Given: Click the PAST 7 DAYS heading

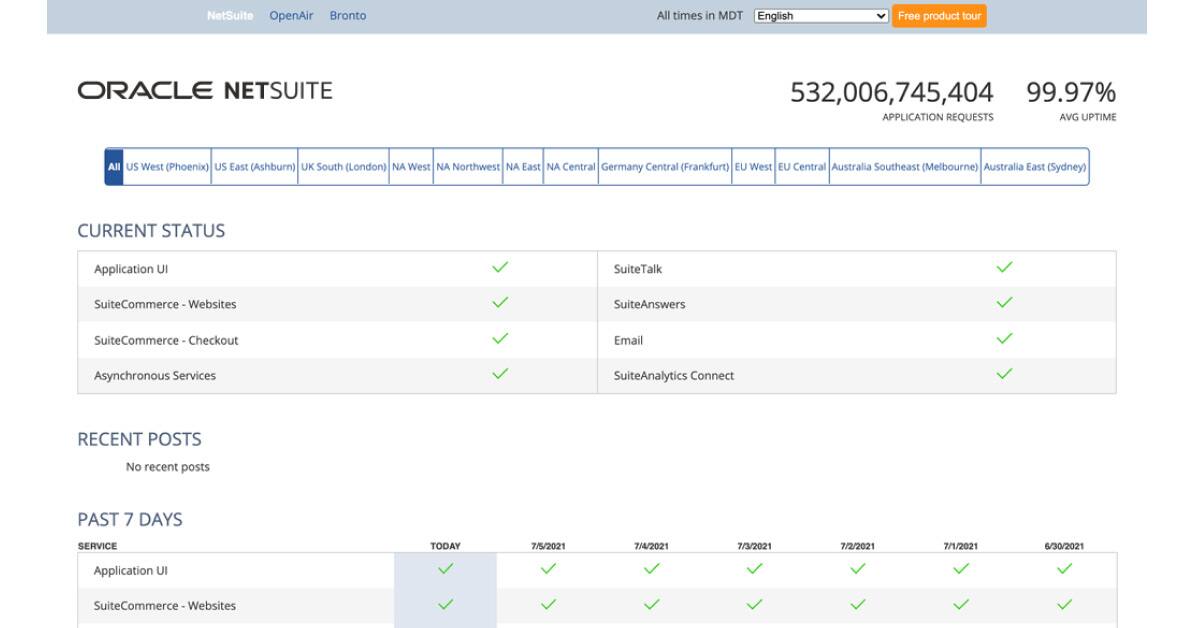Looking at the screenshot, I should tap(130, 520).
